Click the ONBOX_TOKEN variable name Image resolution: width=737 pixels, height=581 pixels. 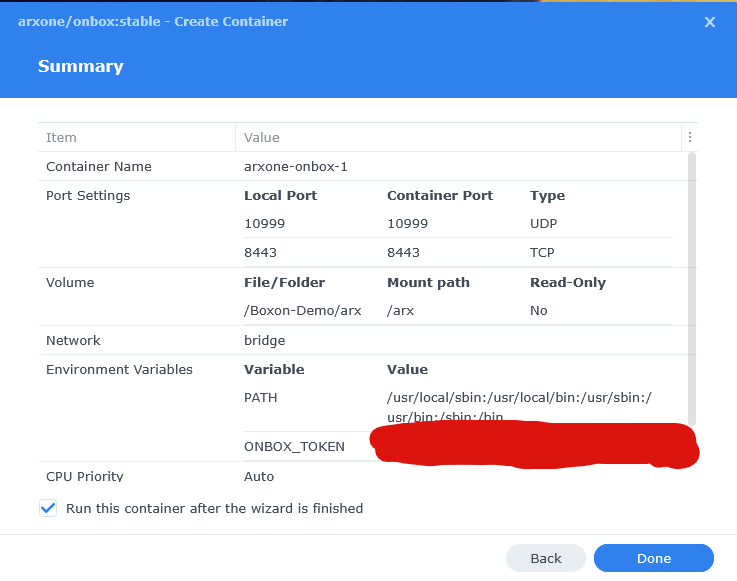[x=294, y=447]
